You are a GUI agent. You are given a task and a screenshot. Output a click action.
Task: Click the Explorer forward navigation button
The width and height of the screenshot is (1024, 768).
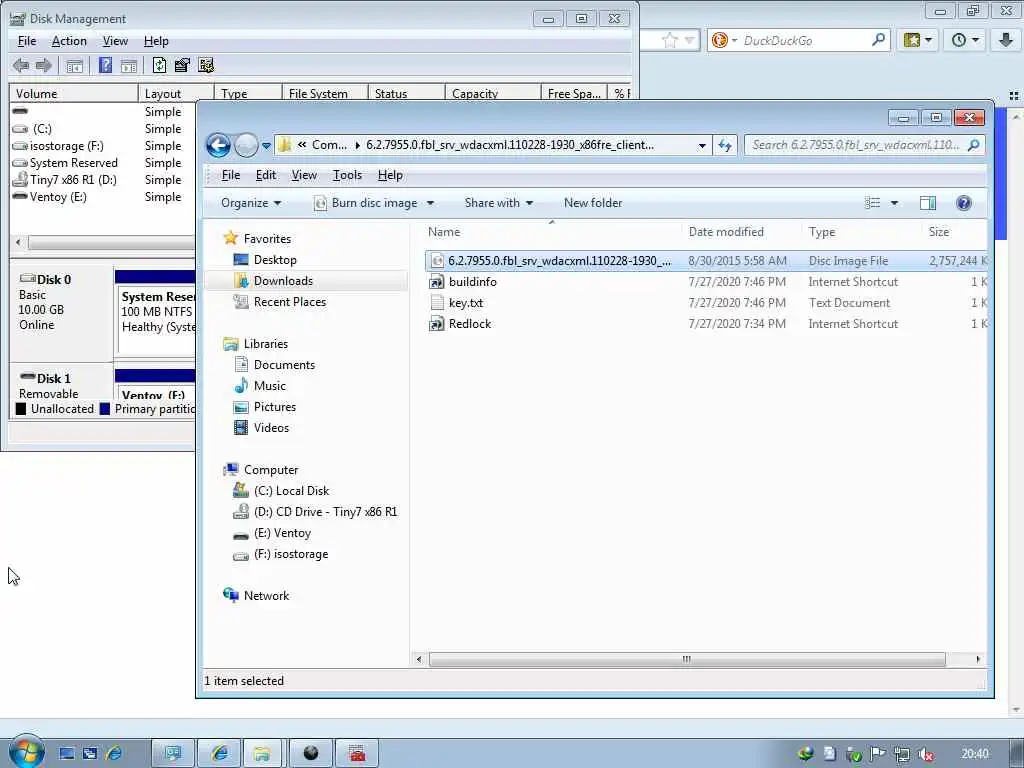(246, 145)
